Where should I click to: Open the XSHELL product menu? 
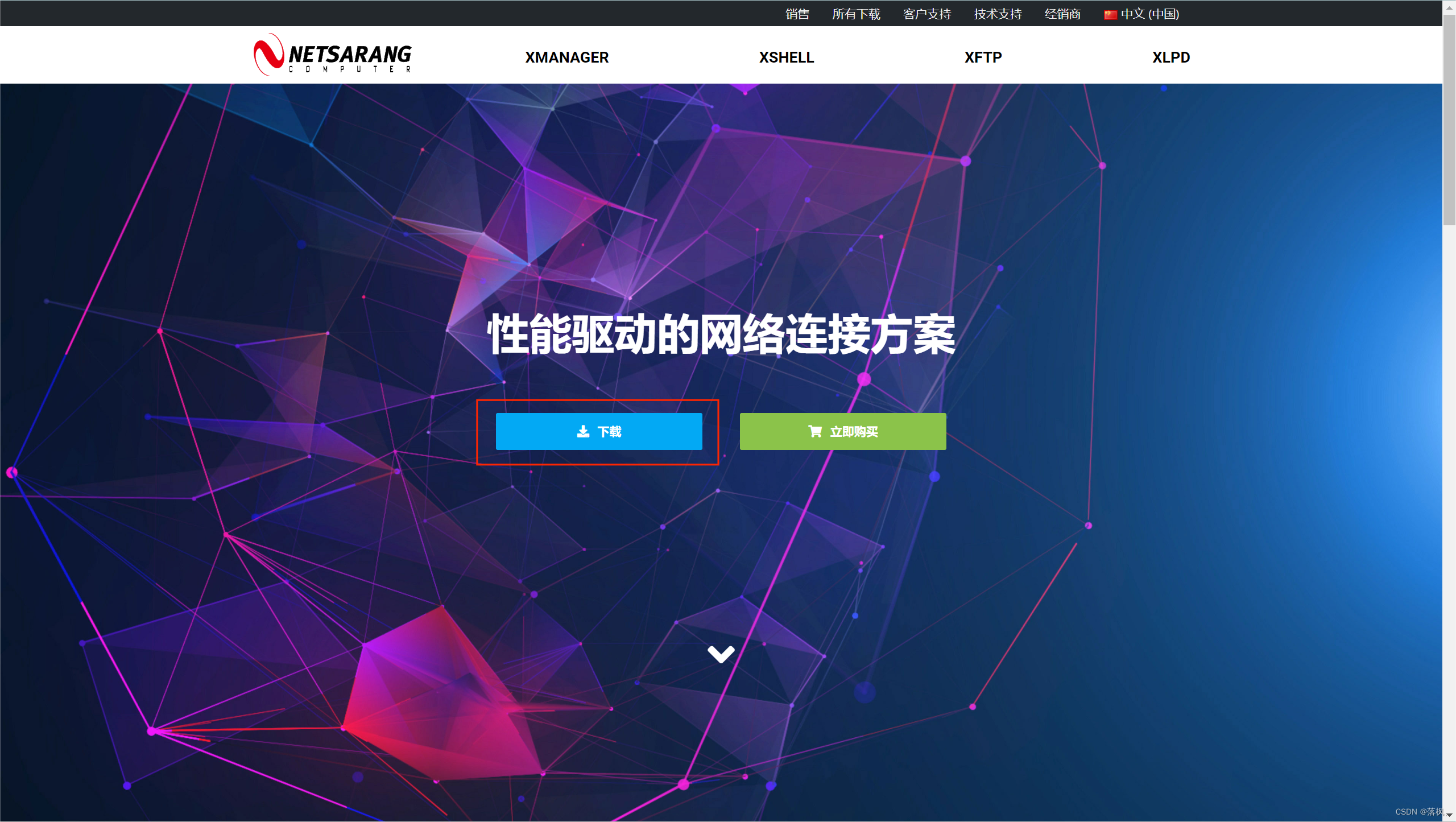click(786, 57)
